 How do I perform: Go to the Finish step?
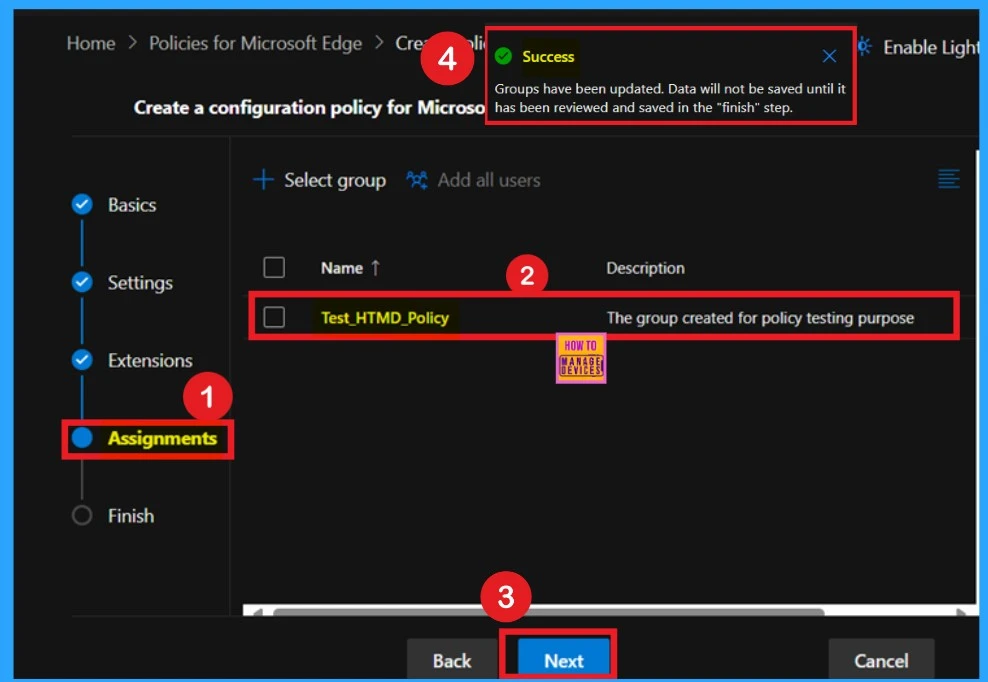click(130, 516)
